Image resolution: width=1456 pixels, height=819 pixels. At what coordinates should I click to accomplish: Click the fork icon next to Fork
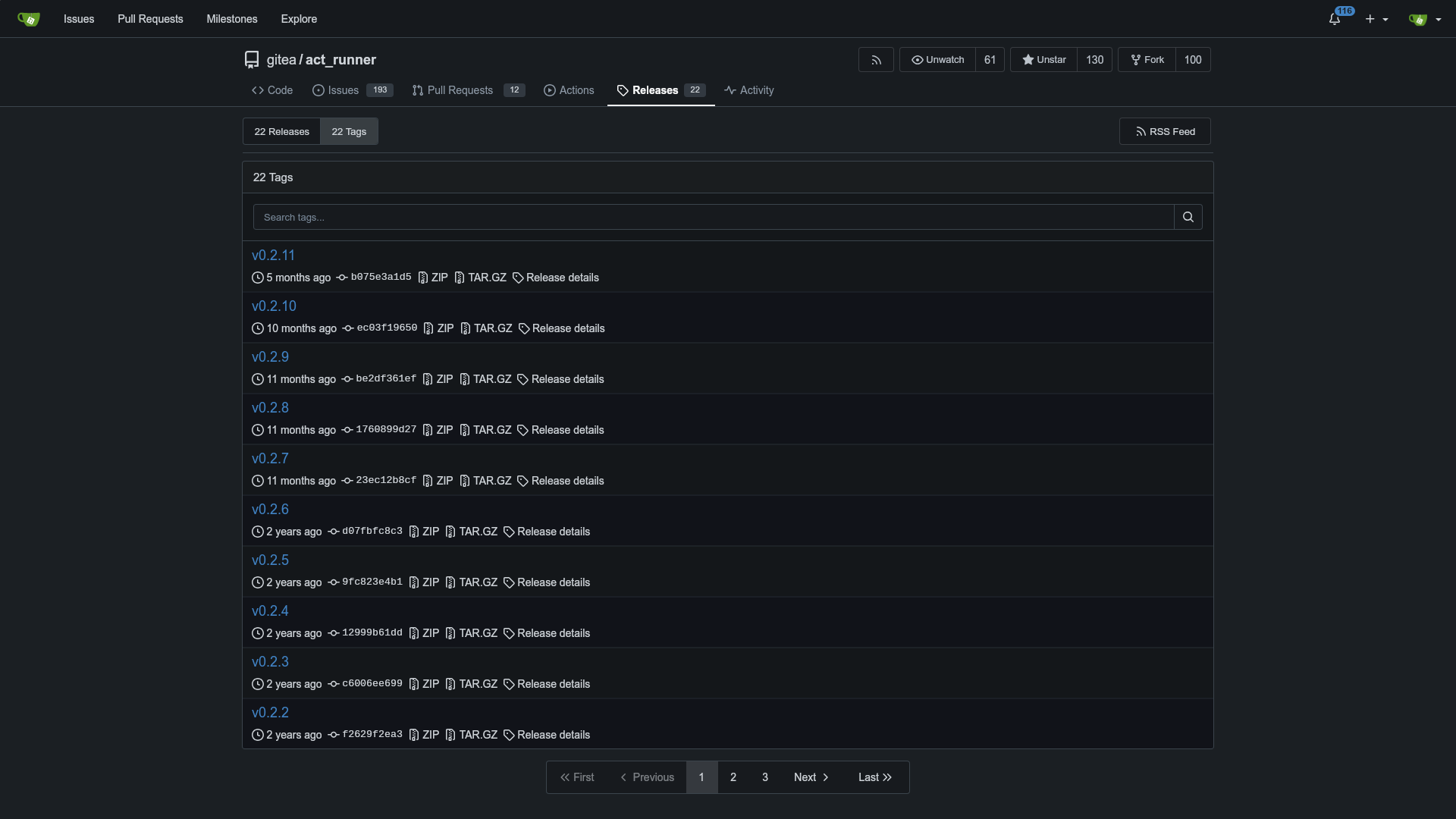tap(1136, 59)
